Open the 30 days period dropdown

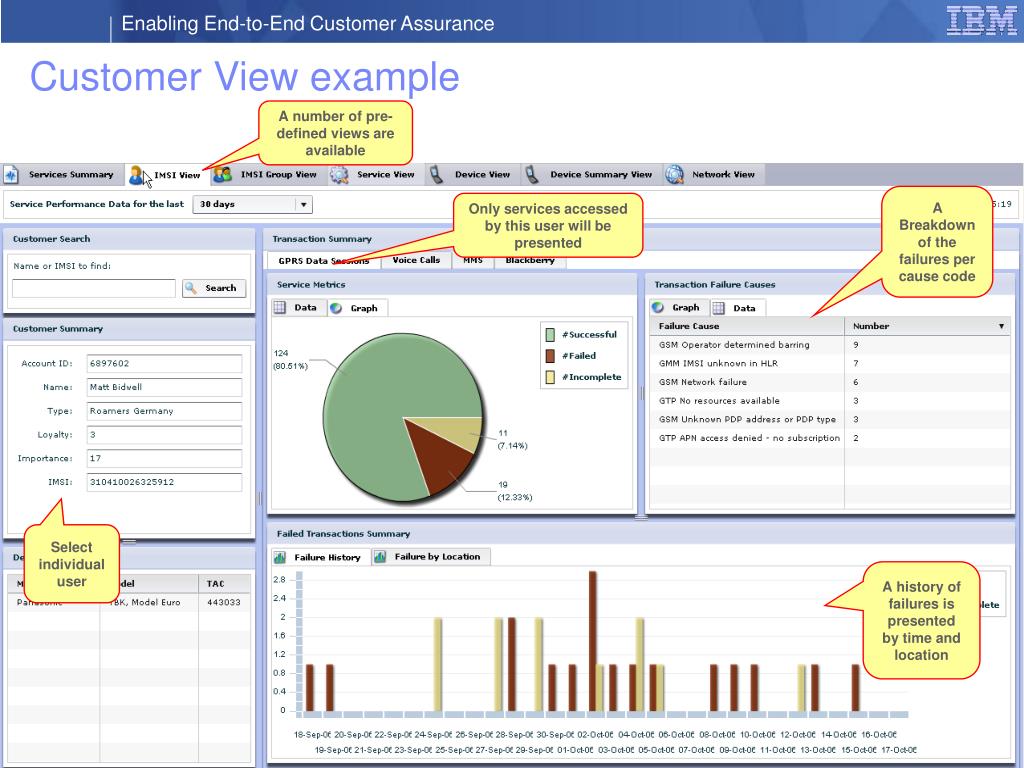pos(253,204)
